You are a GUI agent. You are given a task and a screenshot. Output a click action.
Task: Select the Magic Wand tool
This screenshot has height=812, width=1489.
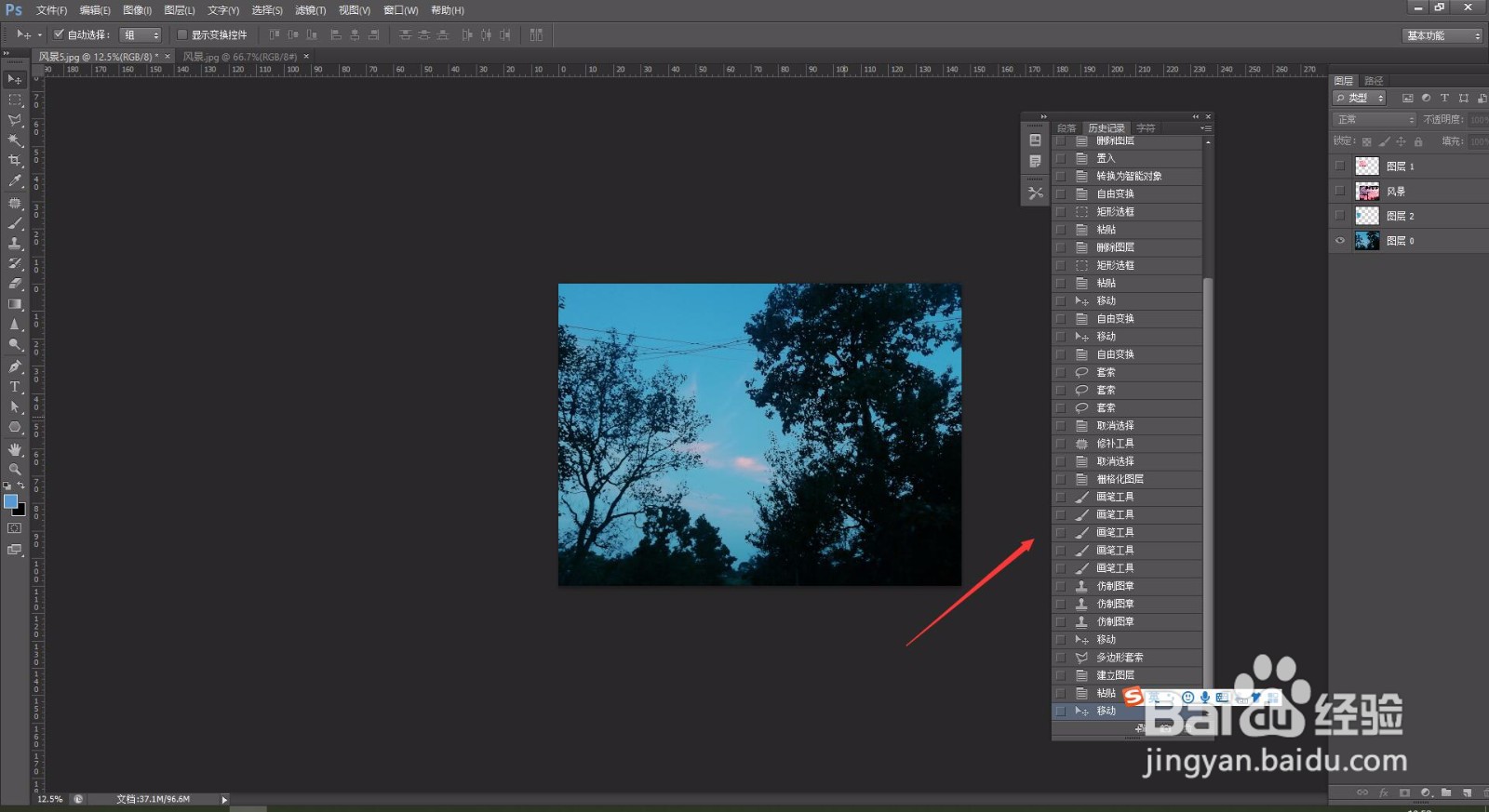click(15, 140)
